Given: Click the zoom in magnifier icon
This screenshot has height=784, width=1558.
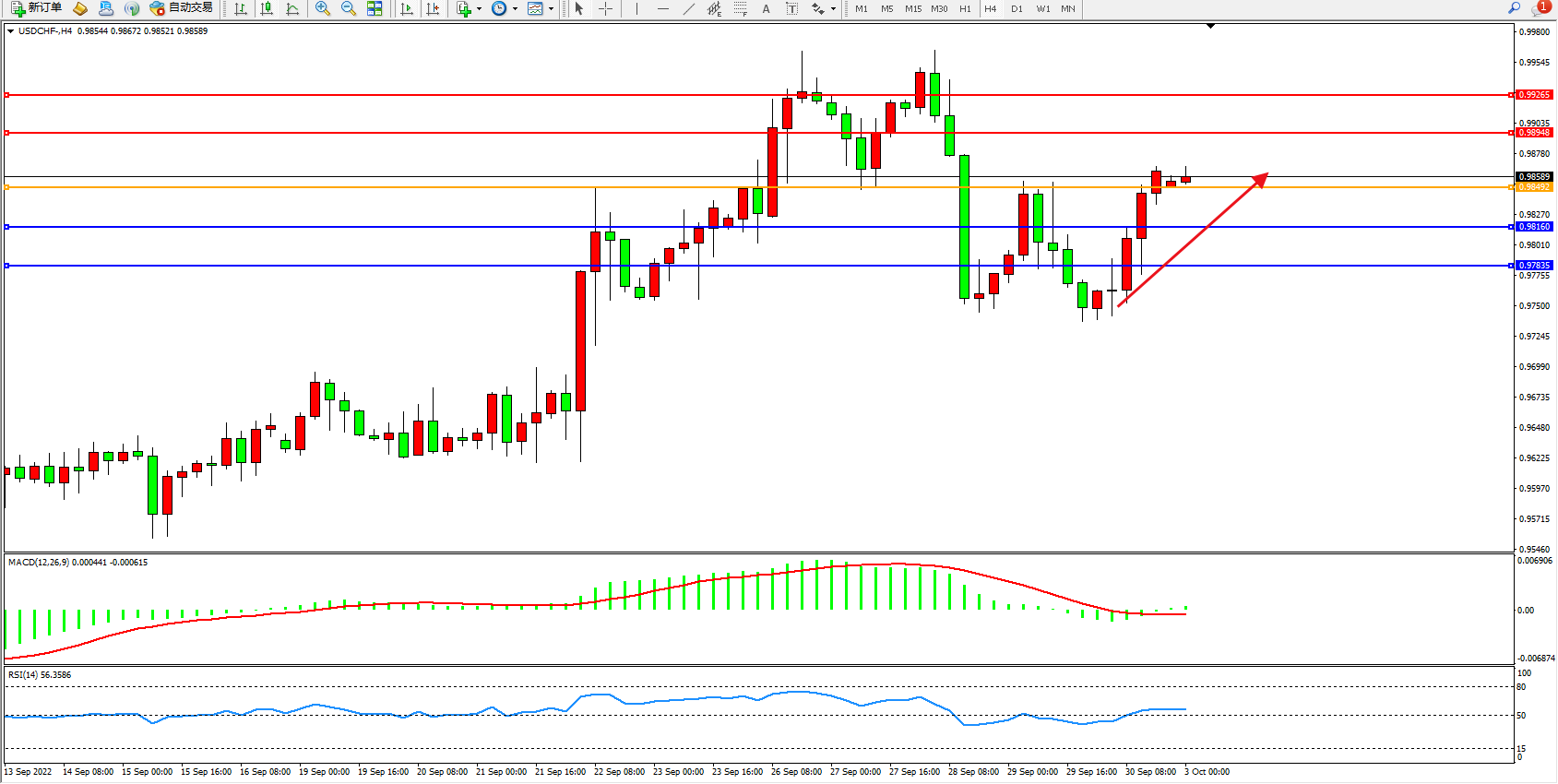Looking at the screenshot, I should point(322,8).
